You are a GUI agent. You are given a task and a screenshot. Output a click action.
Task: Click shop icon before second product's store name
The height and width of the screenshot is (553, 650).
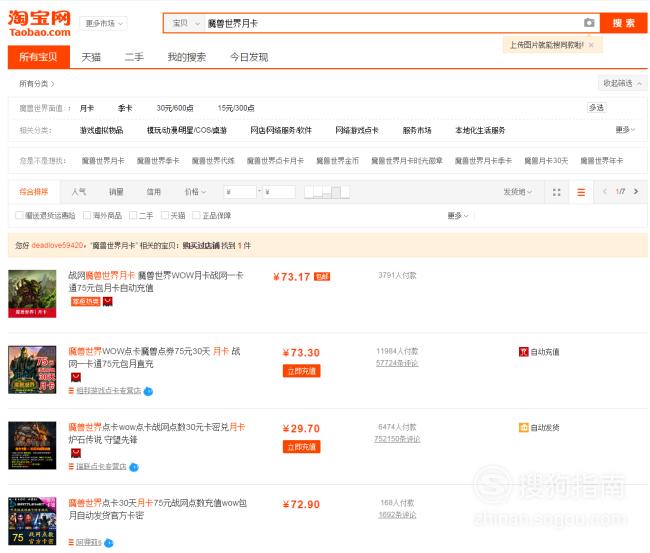tap(71, 390)
